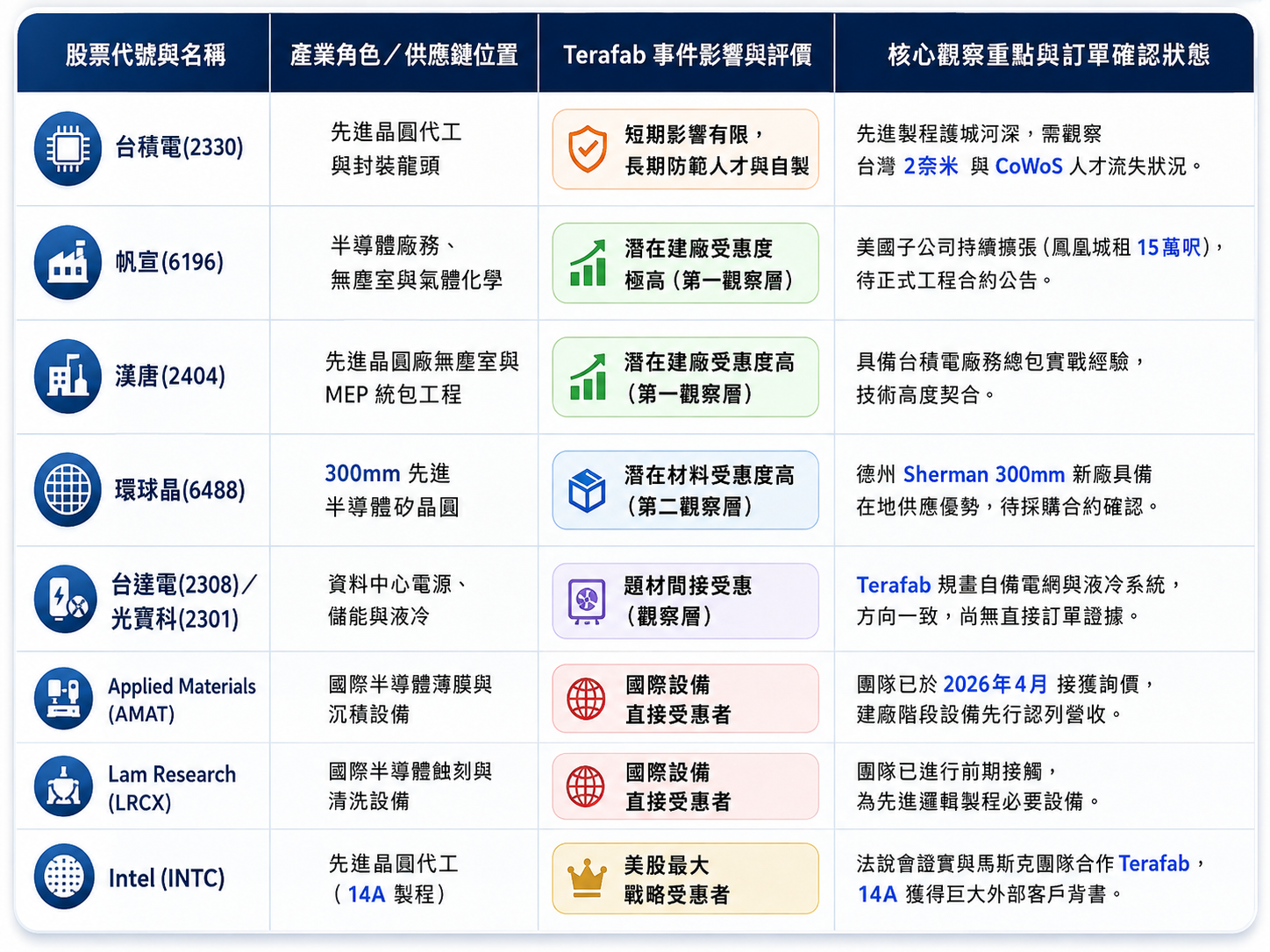Click the green growth chart icon in 帆宣 row
Image resolution: width=1270 pixels, height=952 pixels.
pyautogui.click(x=587, y=263)
